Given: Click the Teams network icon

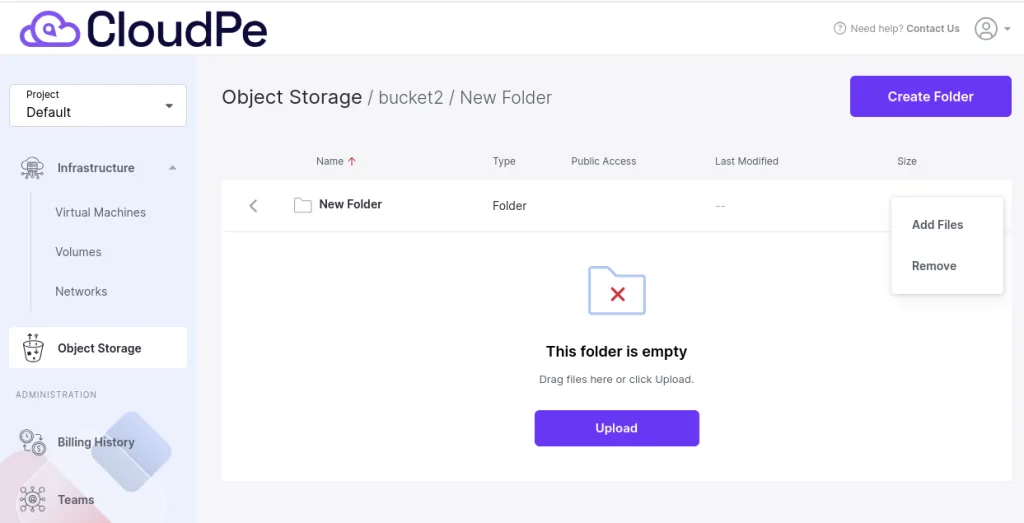Looking at the screenshot, I should pos(32,499).
